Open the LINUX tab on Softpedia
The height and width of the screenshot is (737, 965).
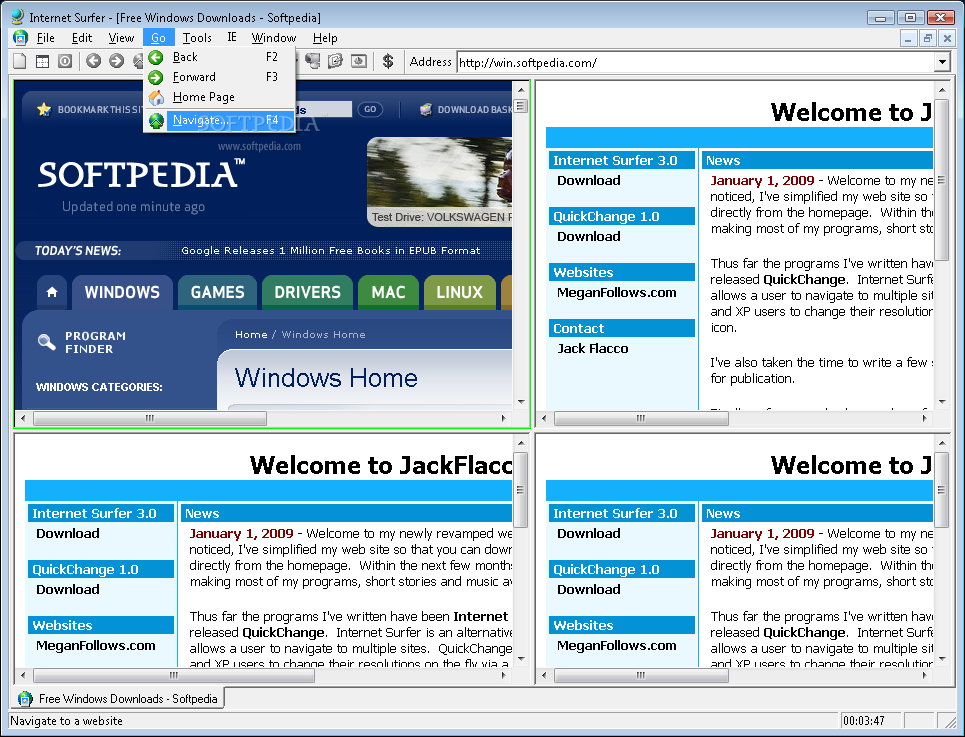pyautogui.click(x=460, y=292)
